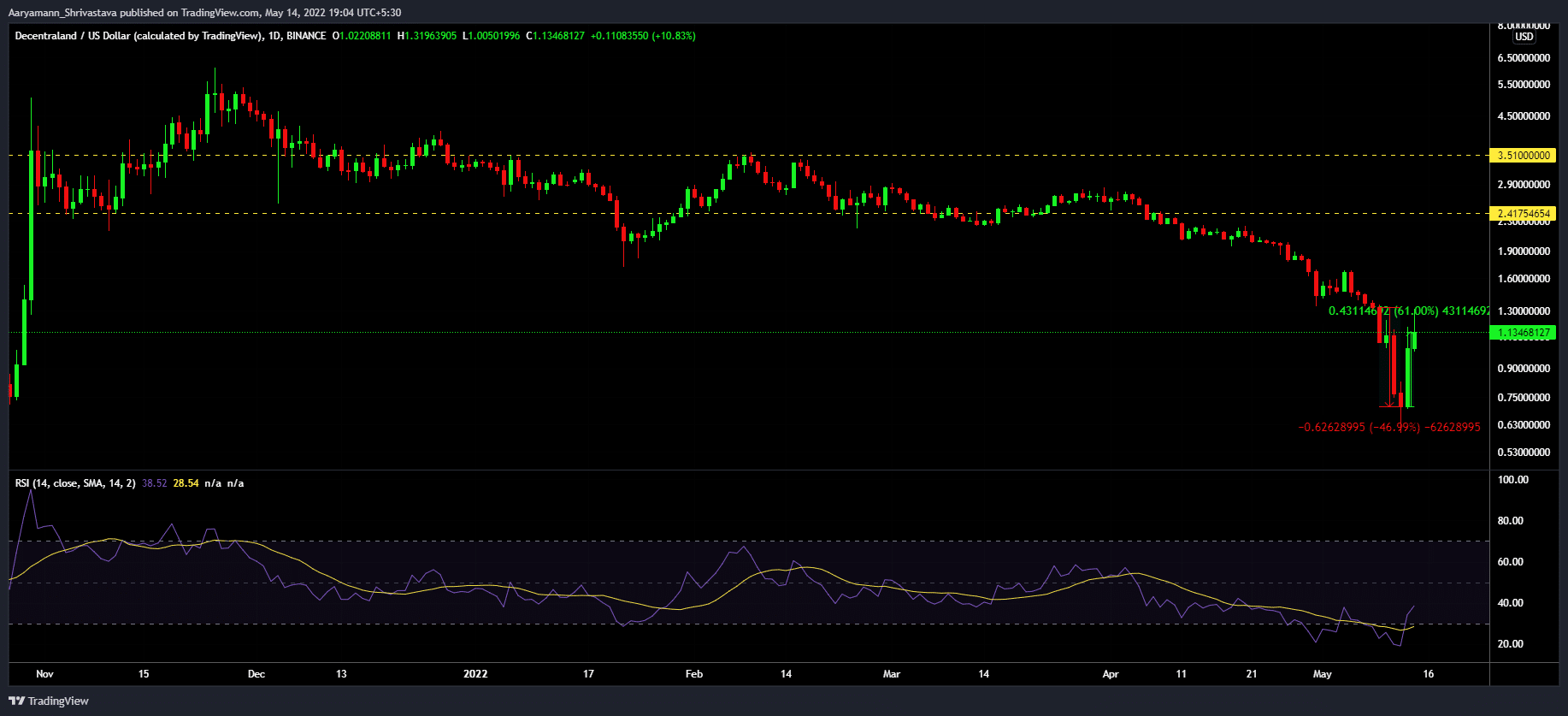Click the USD currency label
Viewport: 1568px width, 716px height.
(1524, 37)
